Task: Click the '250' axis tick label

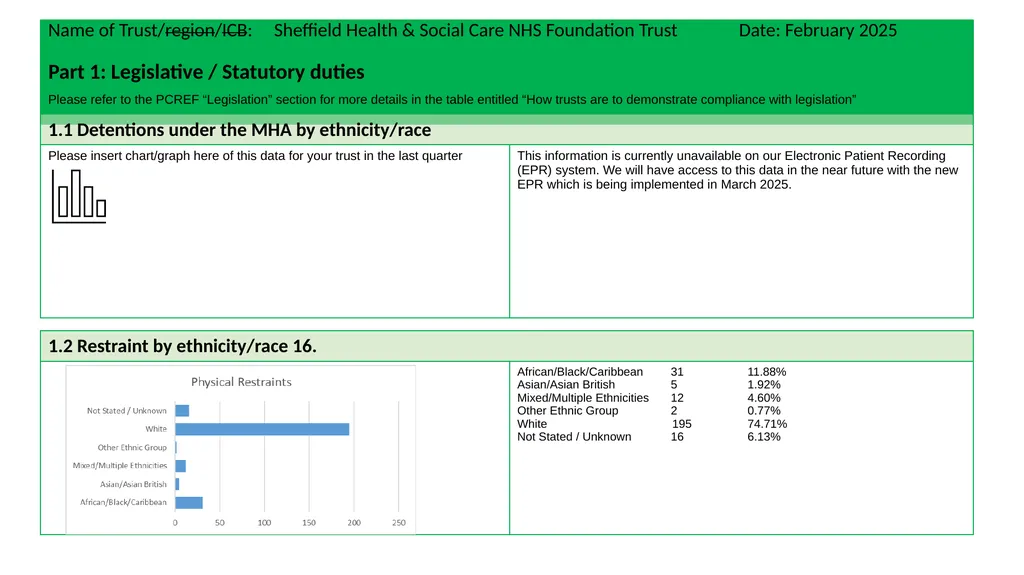Action: pyautogui.click(x=399, y=523)
